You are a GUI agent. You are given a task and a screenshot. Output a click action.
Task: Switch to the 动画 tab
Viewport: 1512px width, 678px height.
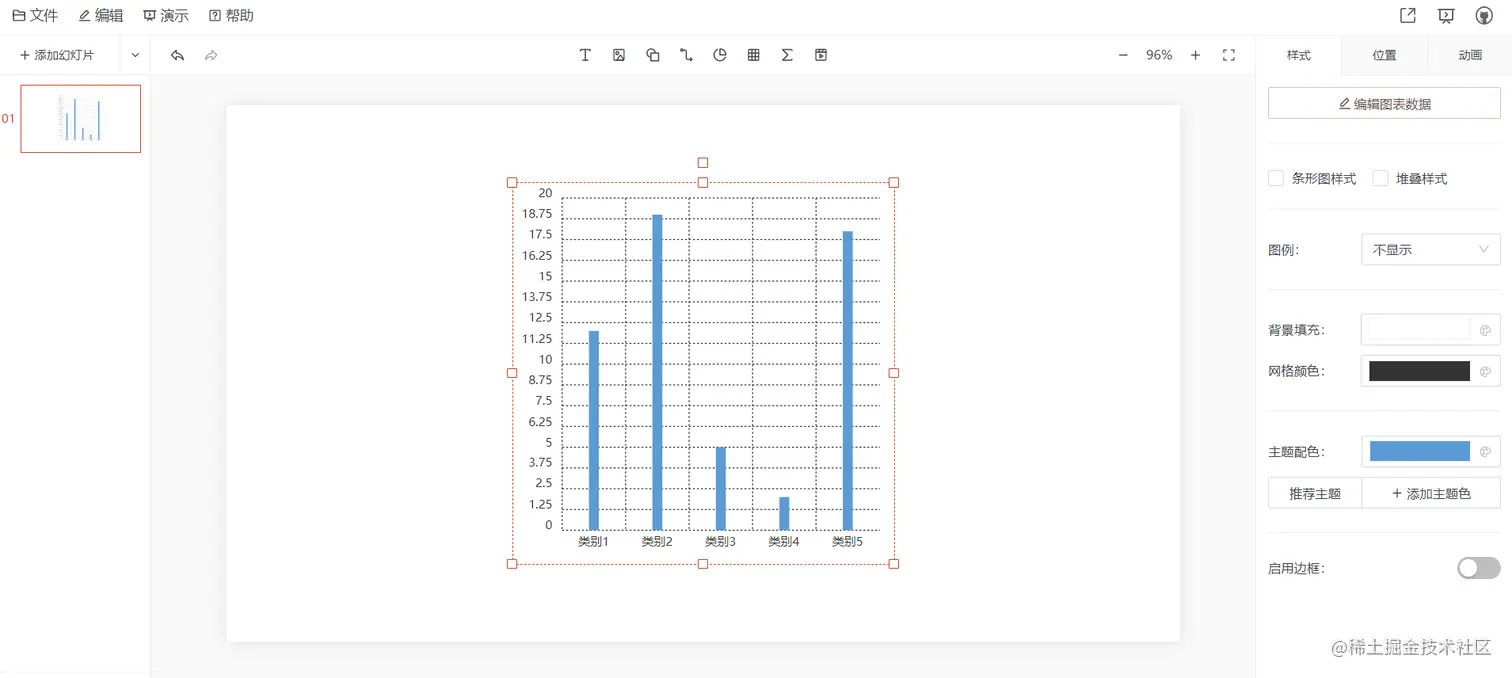click(1470, 55)
